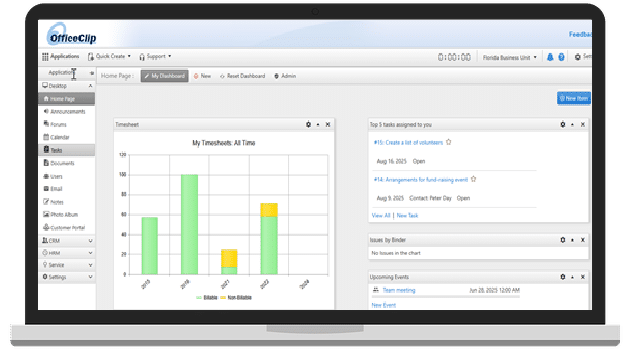Close the Timesheet widget

[x=328, y=125]
